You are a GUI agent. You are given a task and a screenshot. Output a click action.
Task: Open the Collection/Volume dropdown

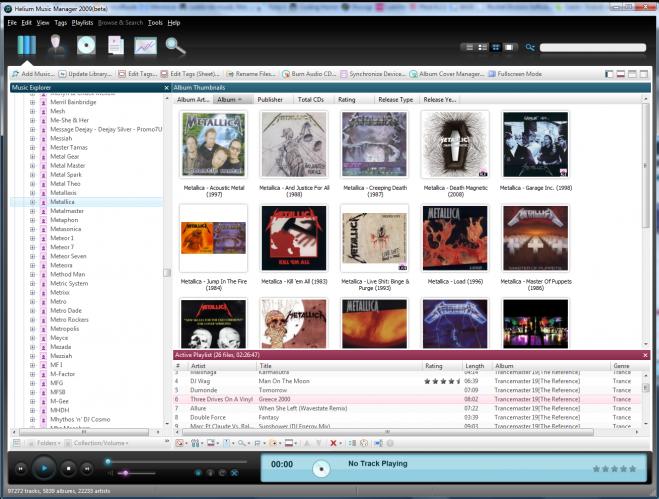[x=97, y=443]
